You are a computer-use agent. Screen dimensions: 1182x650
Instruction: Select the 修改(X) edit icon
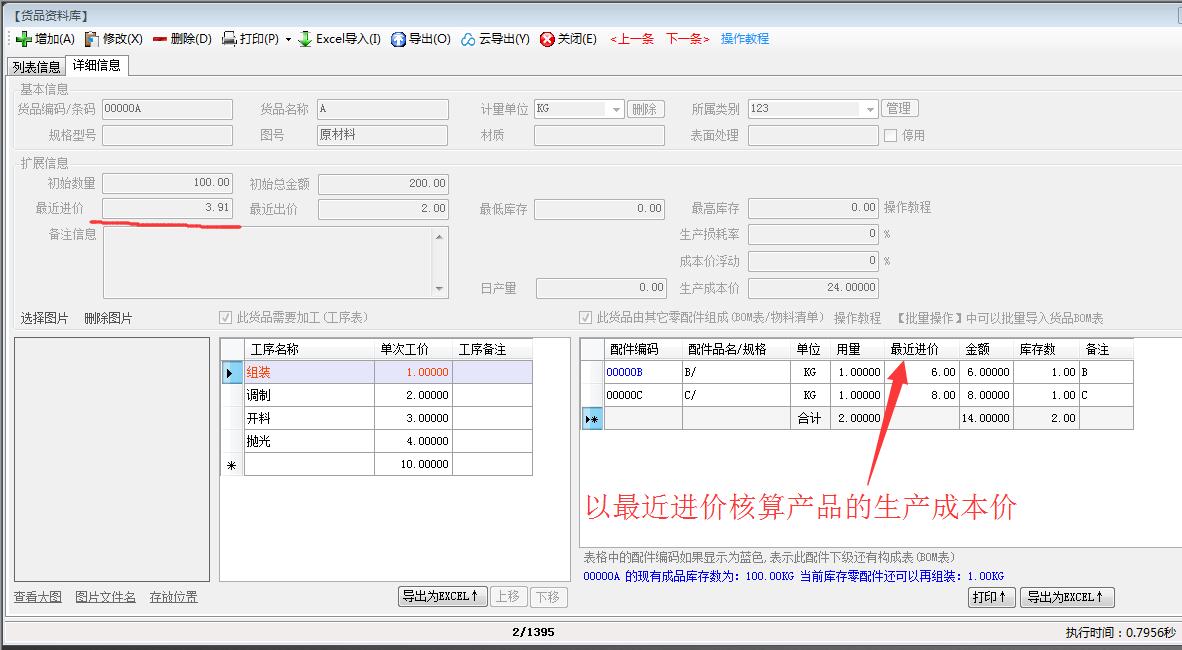click(90, 40)
